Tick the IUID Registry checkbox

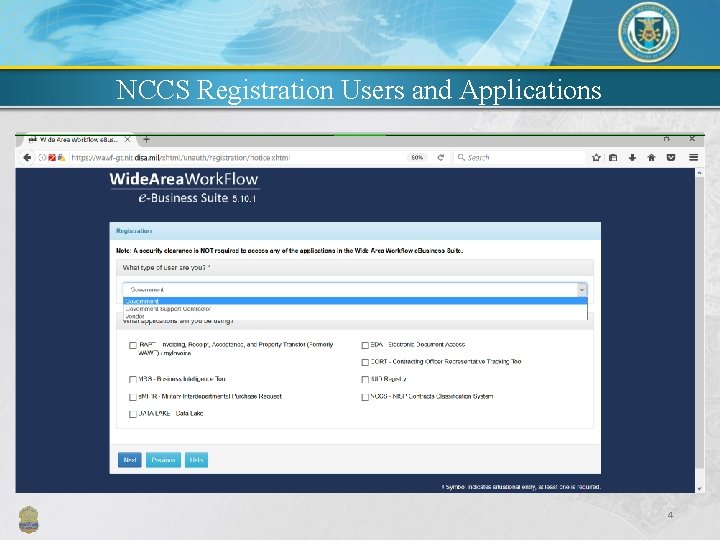[365, 380]
